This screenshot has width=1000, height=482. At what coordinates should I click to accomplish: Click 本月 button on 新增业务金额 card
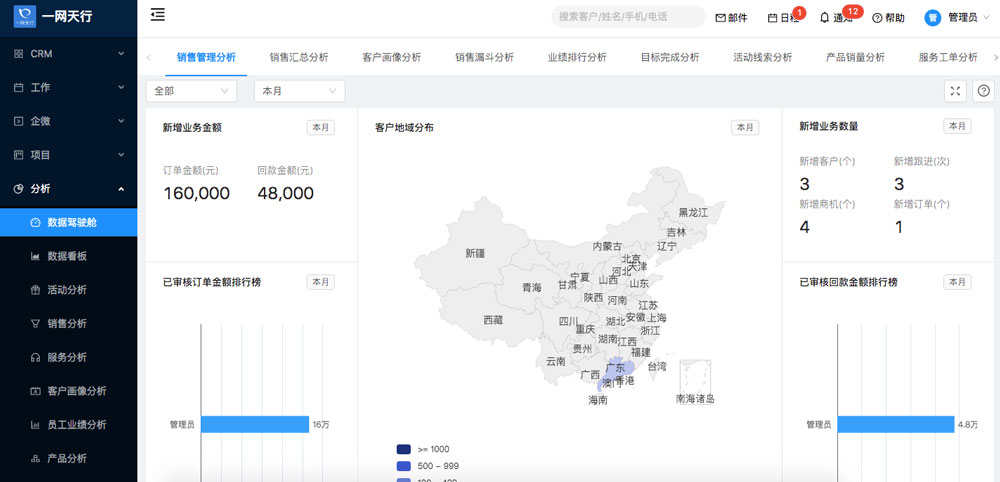(x=320, y=127)
